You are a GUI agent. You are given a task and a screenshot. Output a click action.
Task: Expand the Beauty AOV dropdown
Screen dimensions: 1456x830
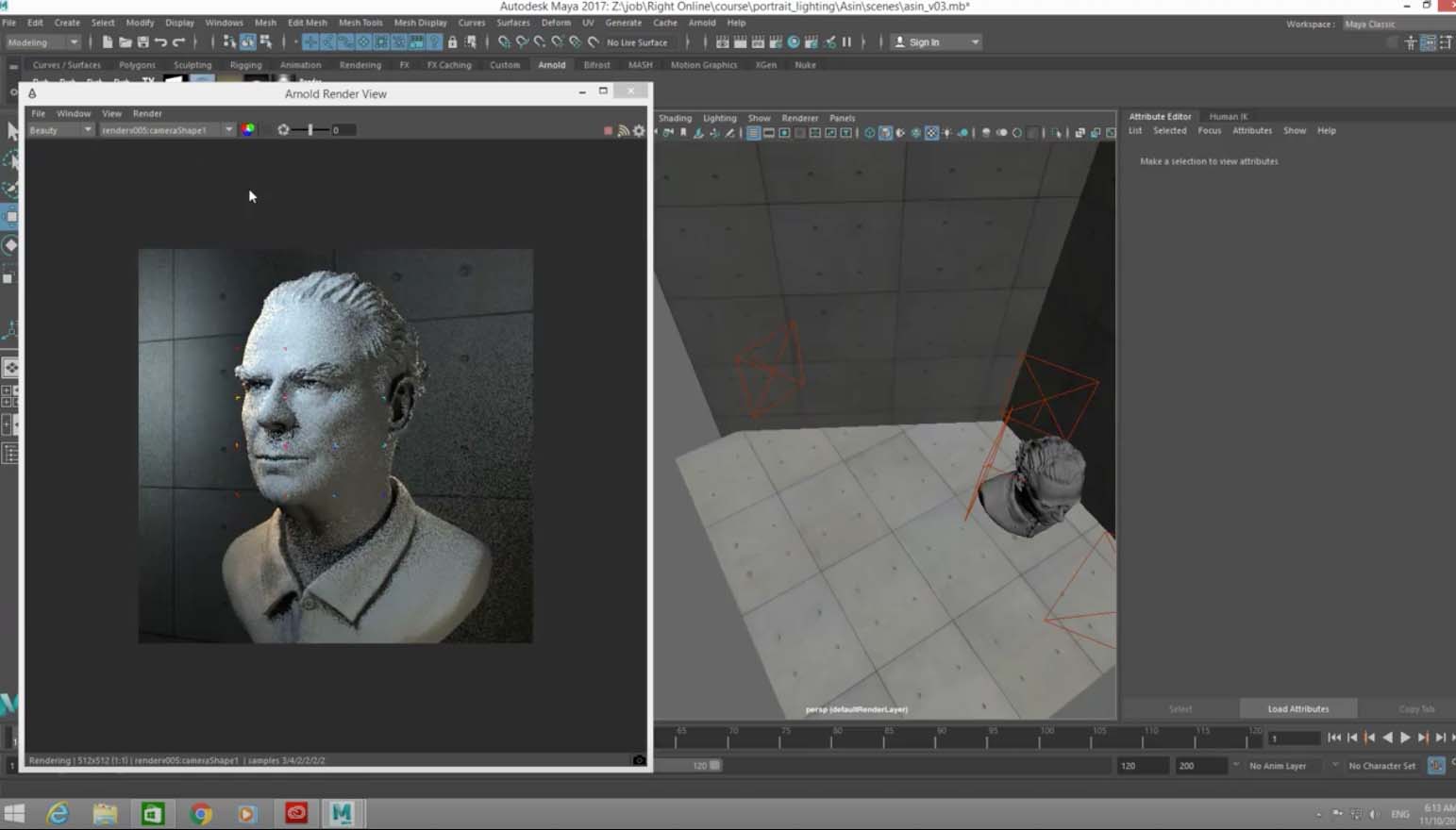pos(60,130)
